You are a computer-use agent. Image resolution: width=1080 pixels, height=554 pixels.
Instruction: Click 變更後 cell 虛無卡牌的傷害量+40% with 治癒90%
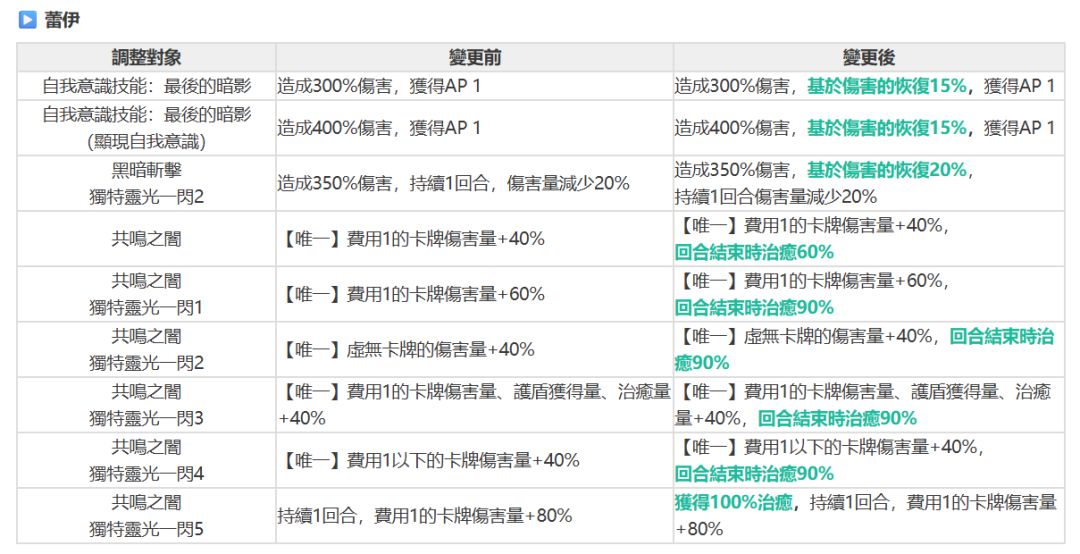point(869,349)
